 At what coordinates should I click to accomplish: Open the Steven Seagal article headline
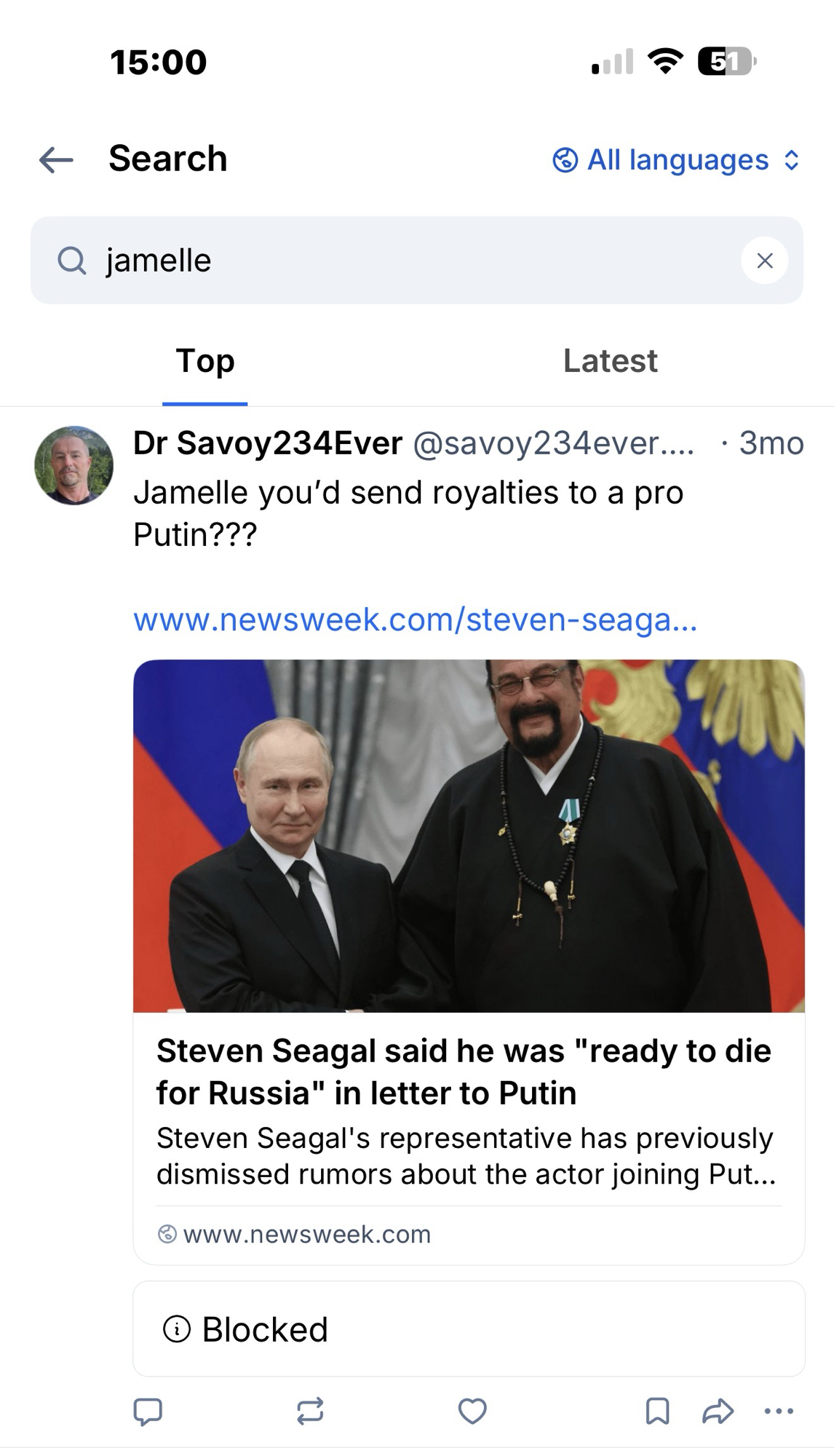click(463, 1072)
